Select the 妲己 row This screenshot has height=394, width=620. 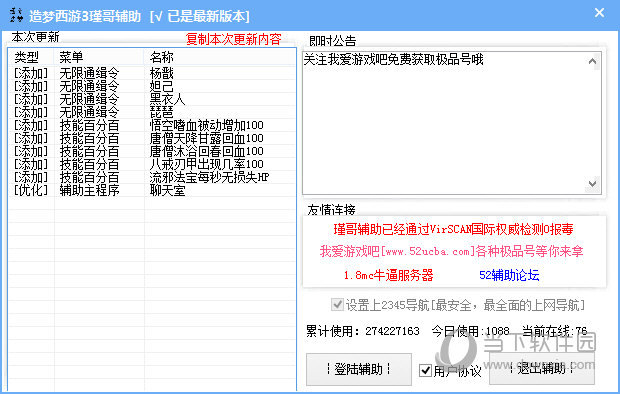coord(152,86)
